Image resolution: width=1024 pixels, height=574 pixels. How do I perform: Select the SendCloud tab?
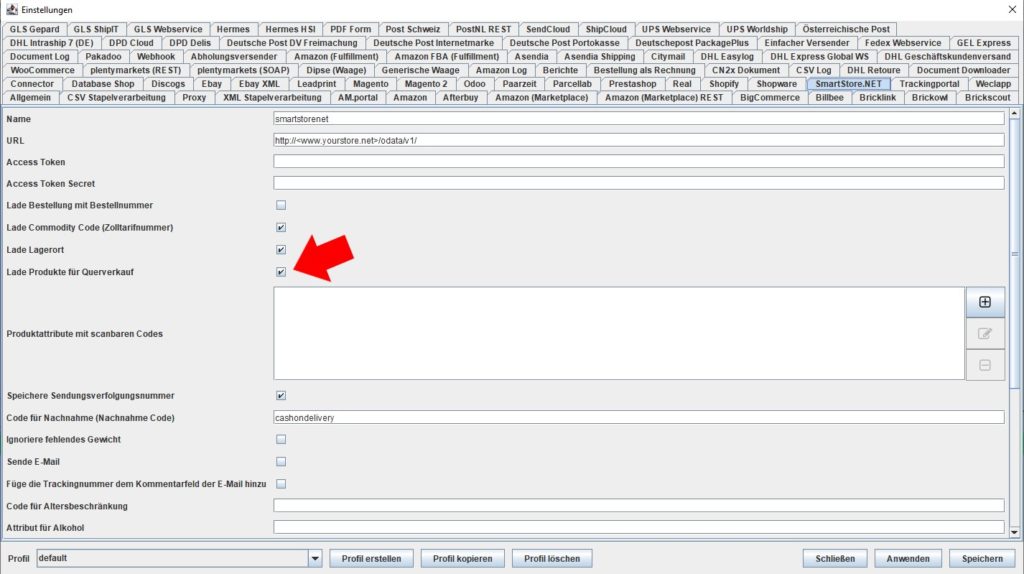click(548, 29)
